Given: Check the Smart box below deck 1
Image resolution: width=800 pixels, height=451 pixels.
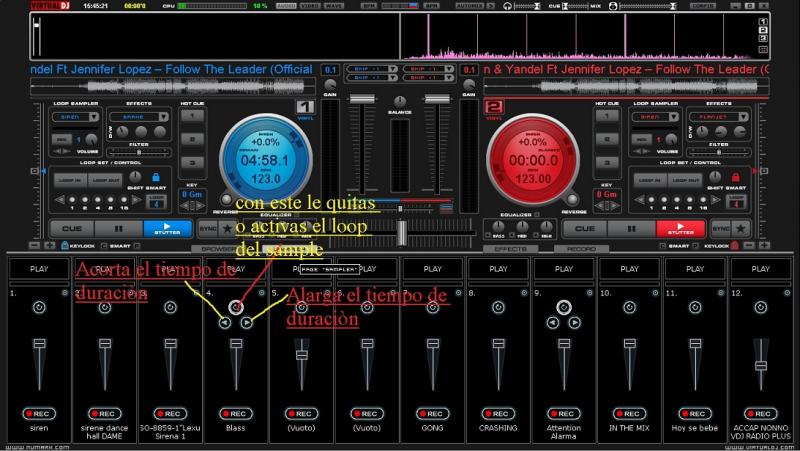Looking at the screenshot, I should point(104,246).
